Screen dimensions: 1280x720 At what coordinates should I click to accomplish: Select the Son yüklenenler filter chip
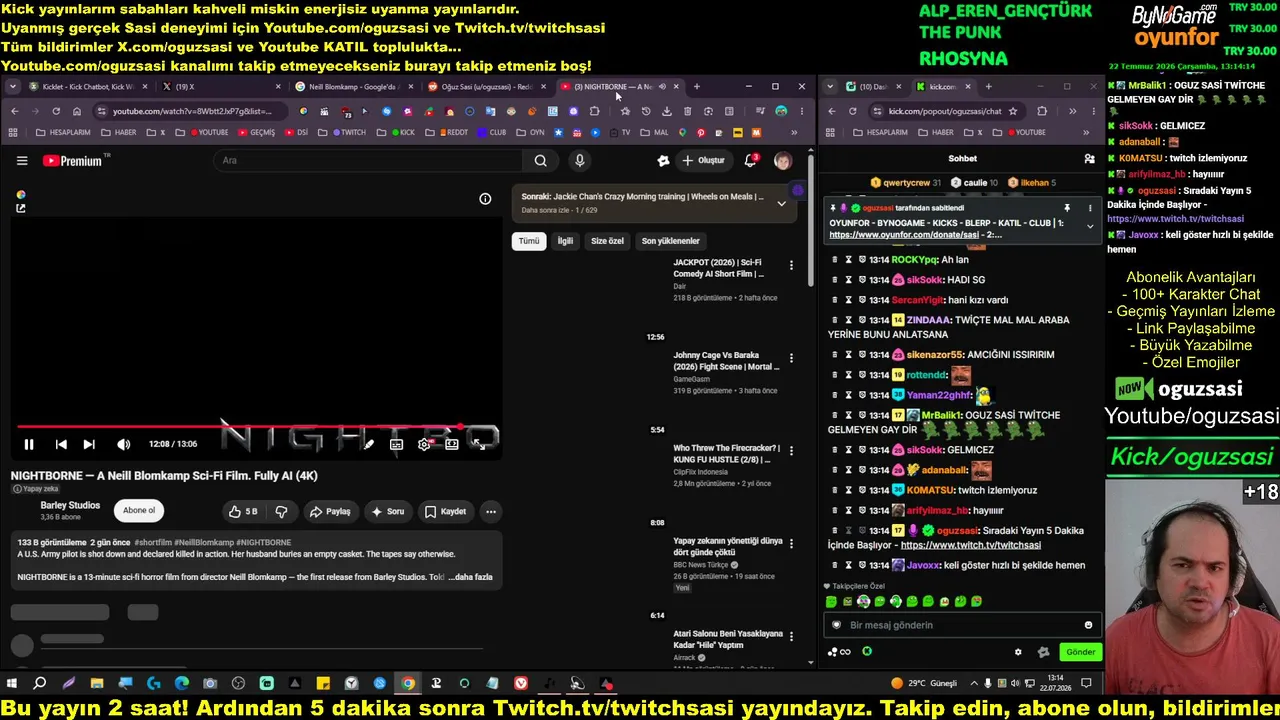[x=671, y=241]
